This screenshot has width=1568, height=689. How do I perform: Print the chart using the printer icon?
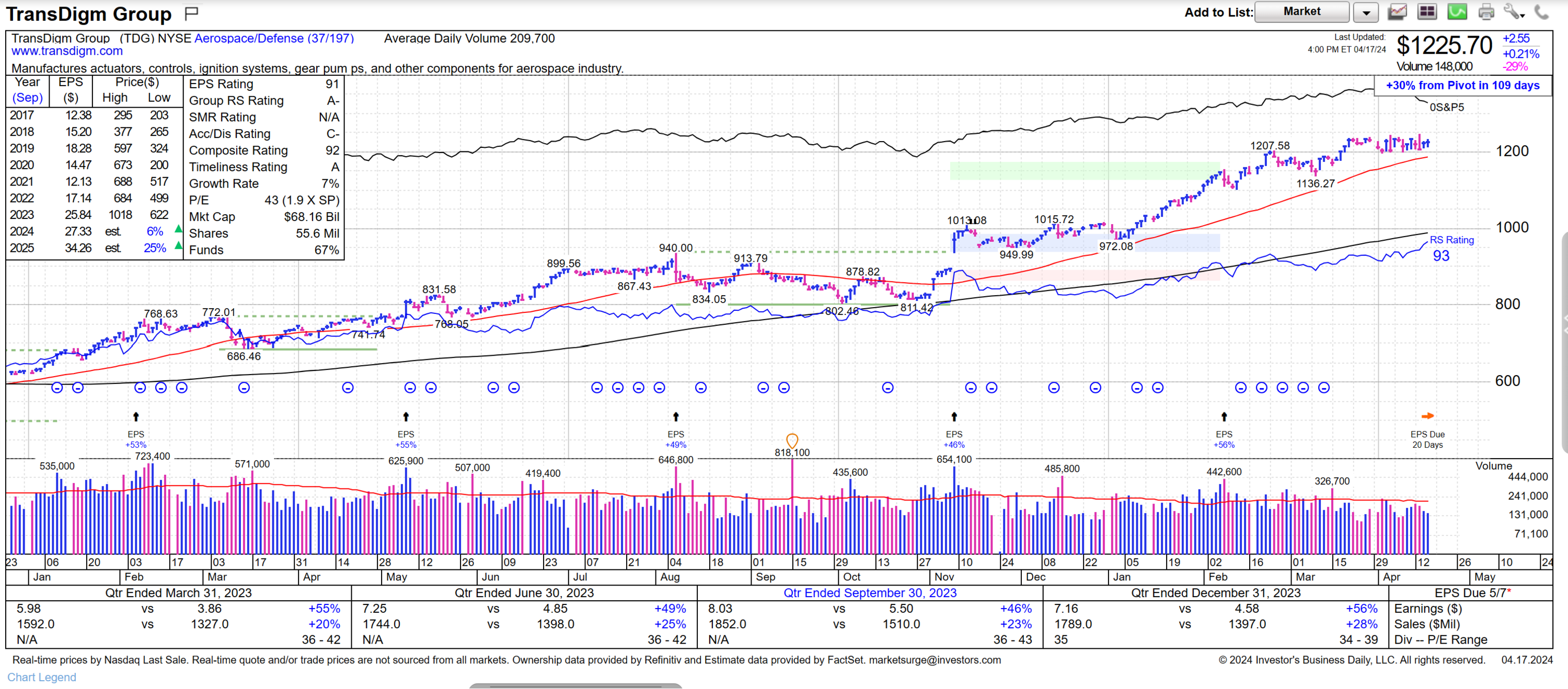1486,11
